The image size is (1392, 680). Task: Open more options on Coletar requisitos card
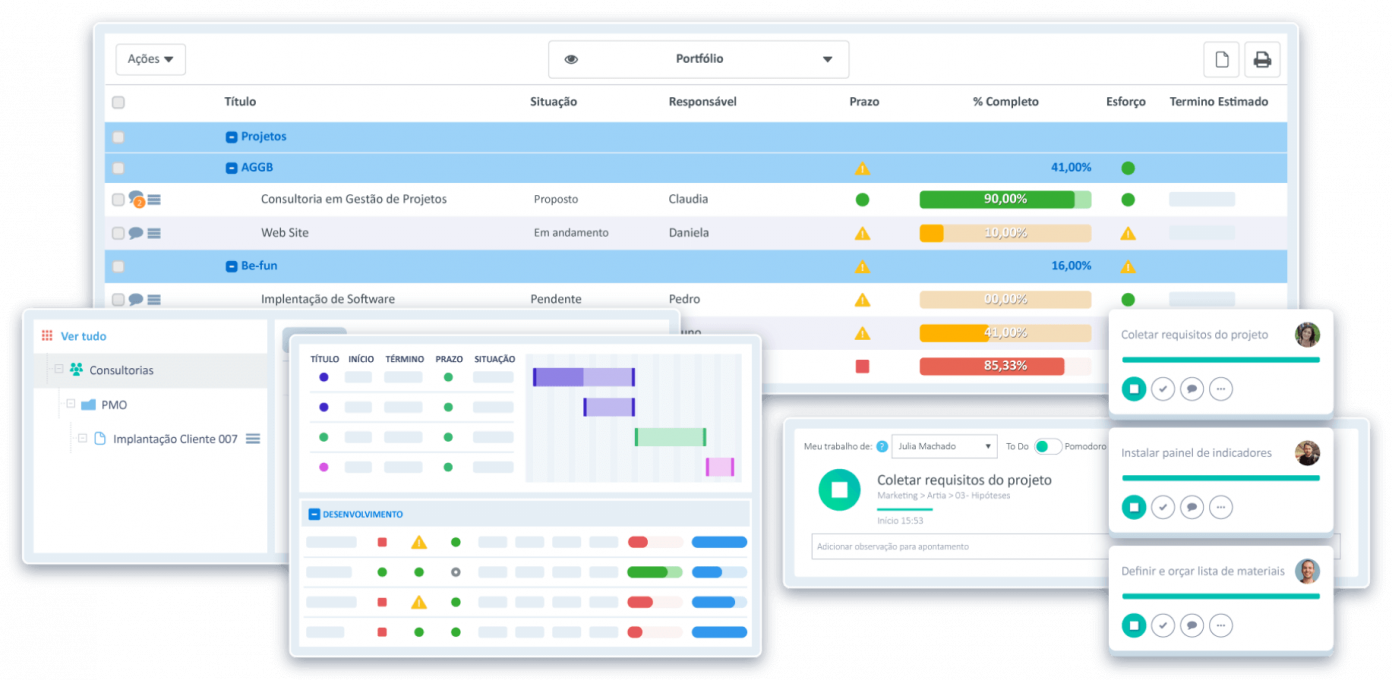[x=1220, y=389]
